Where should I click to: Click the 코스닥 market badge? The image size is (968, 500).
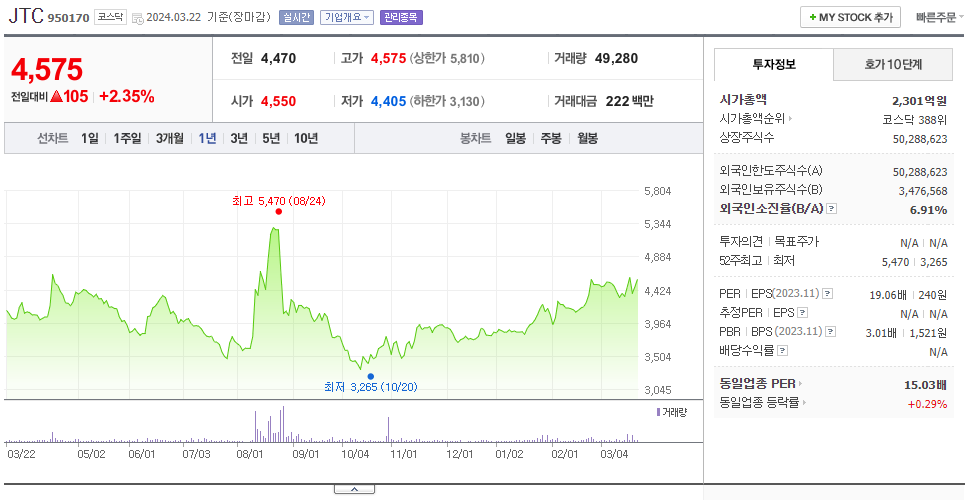111,17
